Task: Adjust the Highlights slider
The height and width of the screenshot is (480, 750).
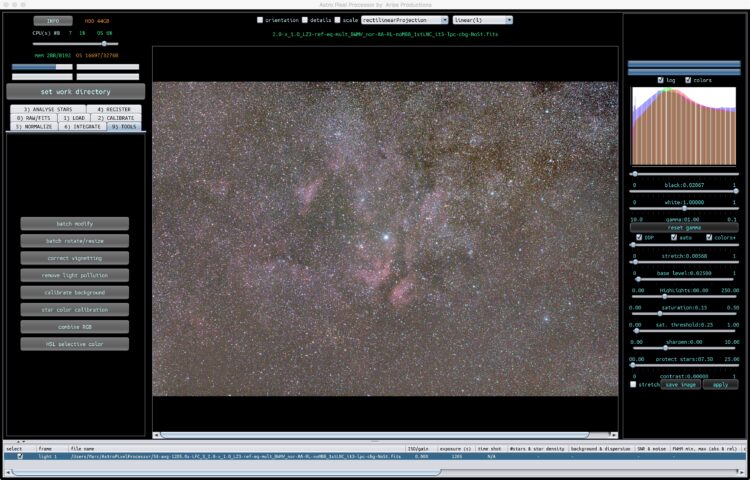Action: (684, 279)
